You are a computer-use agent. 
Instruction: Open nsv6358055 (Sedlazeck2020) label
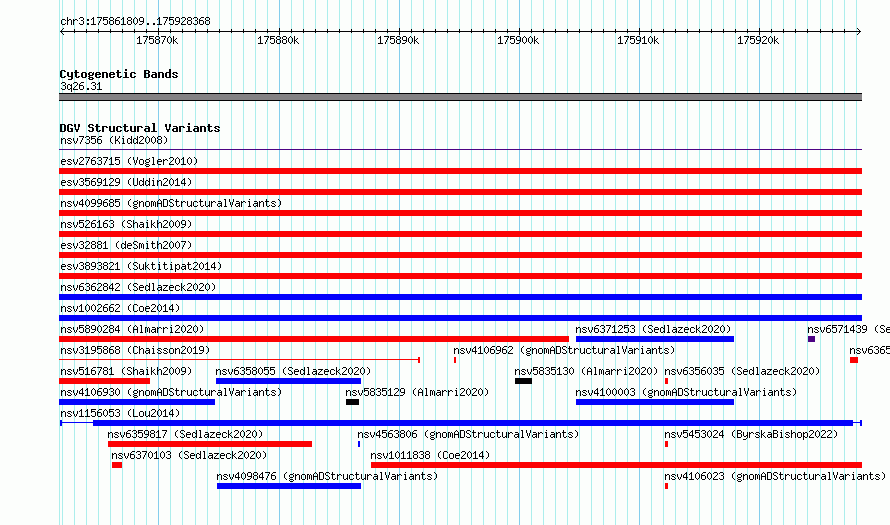click(293, 371)
